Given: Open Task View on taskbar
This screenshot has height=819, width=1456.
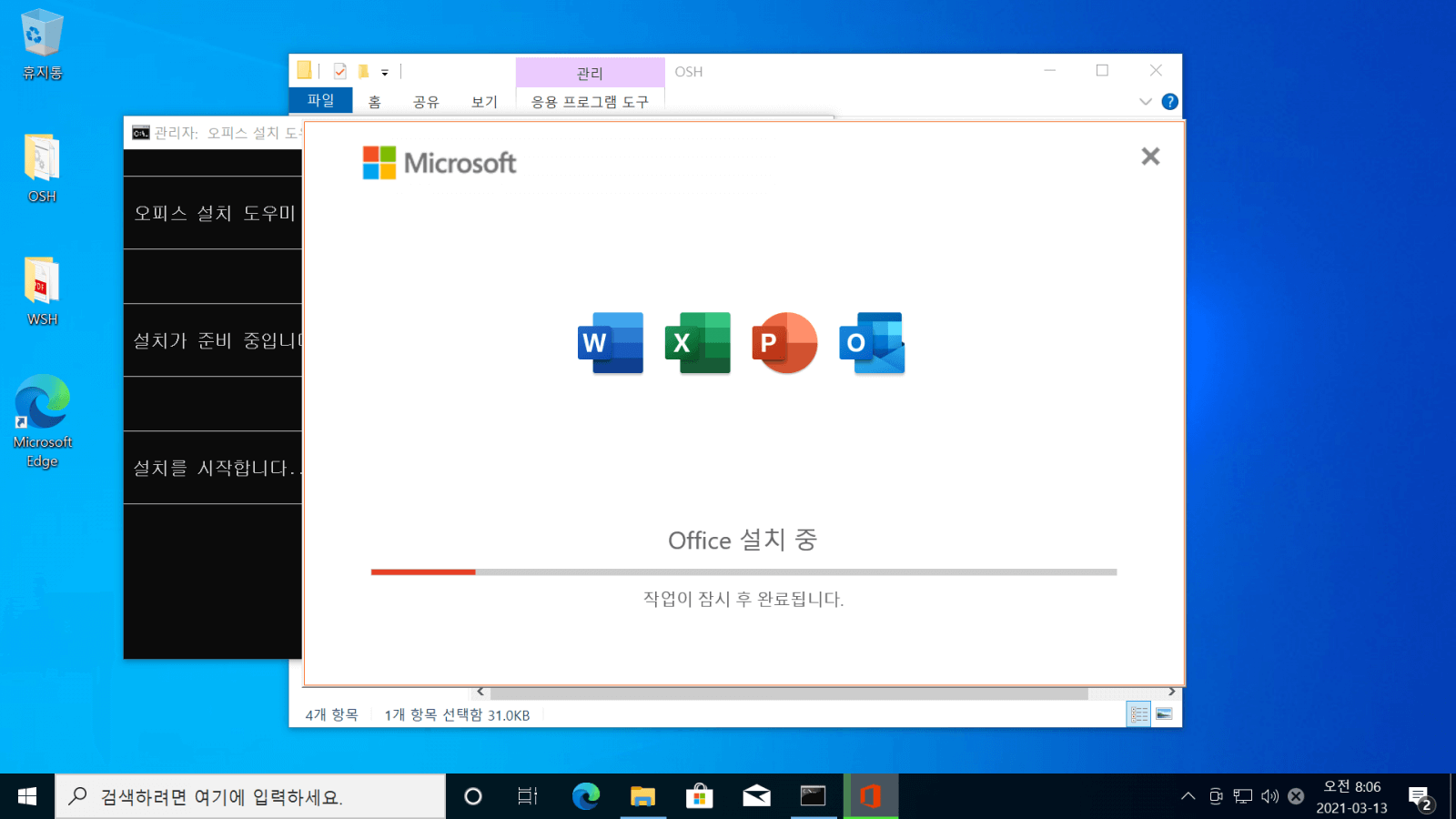Looking at the screenshot, I should [x=528, y=796].
